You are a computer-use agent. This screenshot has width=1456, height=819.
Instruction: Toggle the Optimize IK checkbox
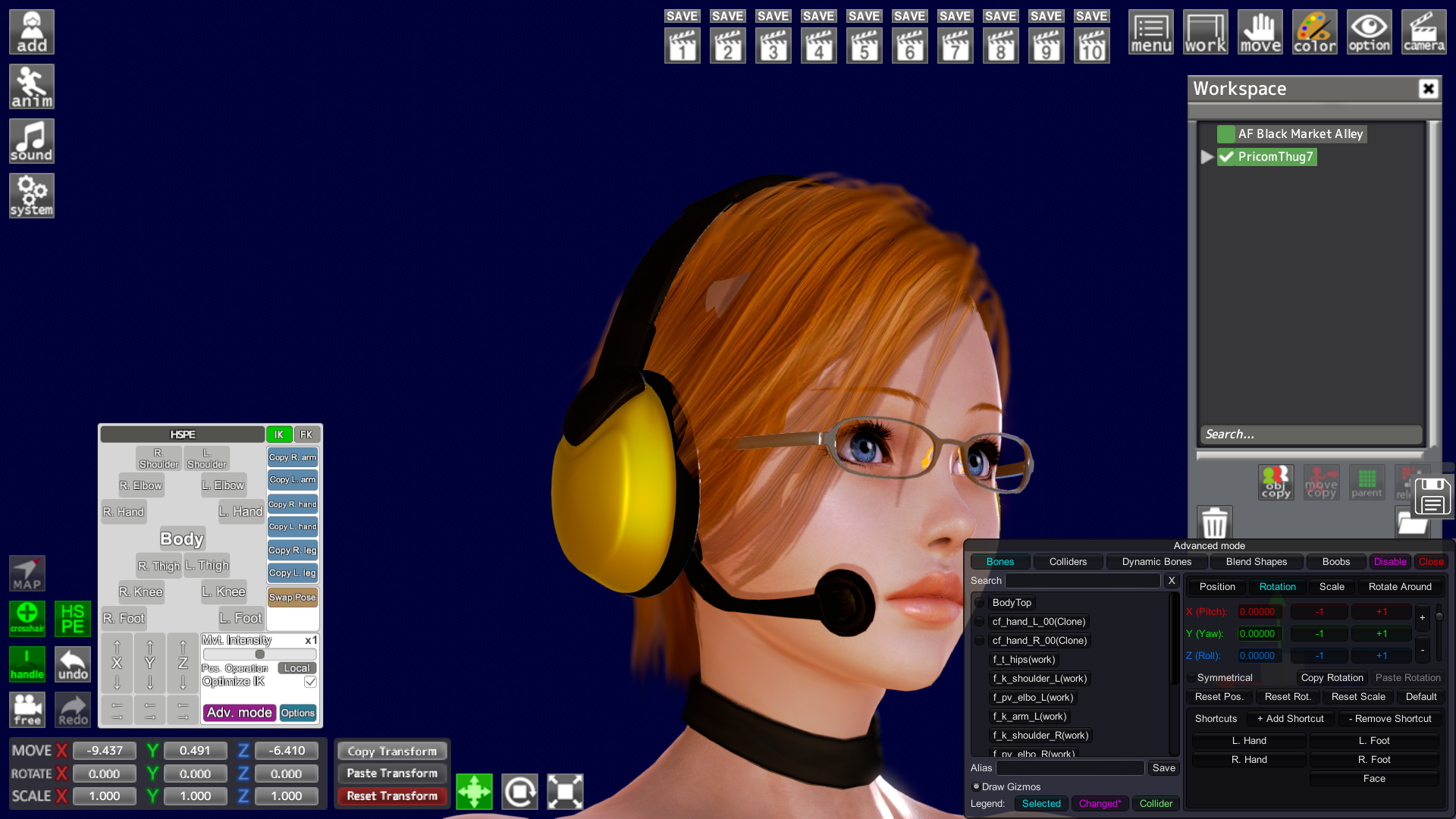point(310,682)
